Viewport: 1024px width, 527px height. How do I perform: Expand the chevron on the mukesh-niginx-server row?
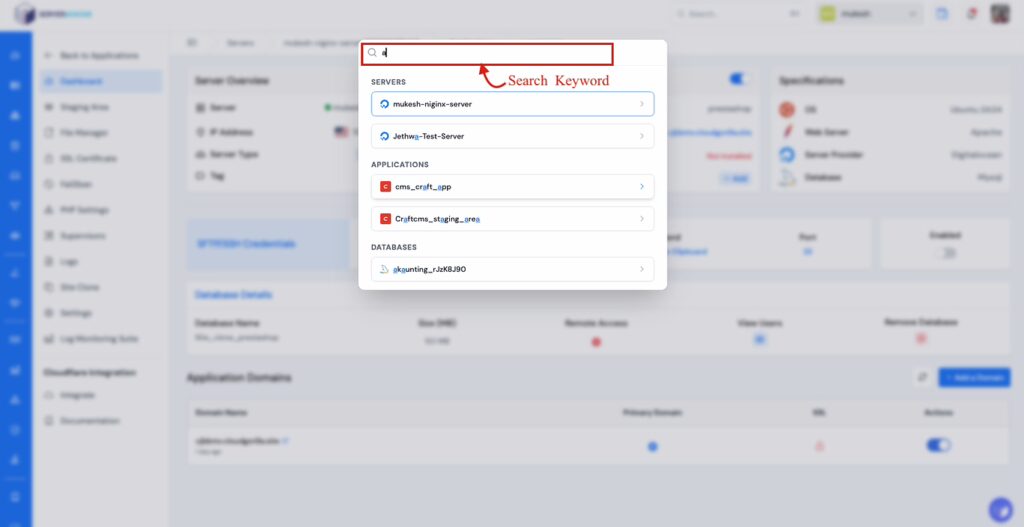(x=642, y=104)
